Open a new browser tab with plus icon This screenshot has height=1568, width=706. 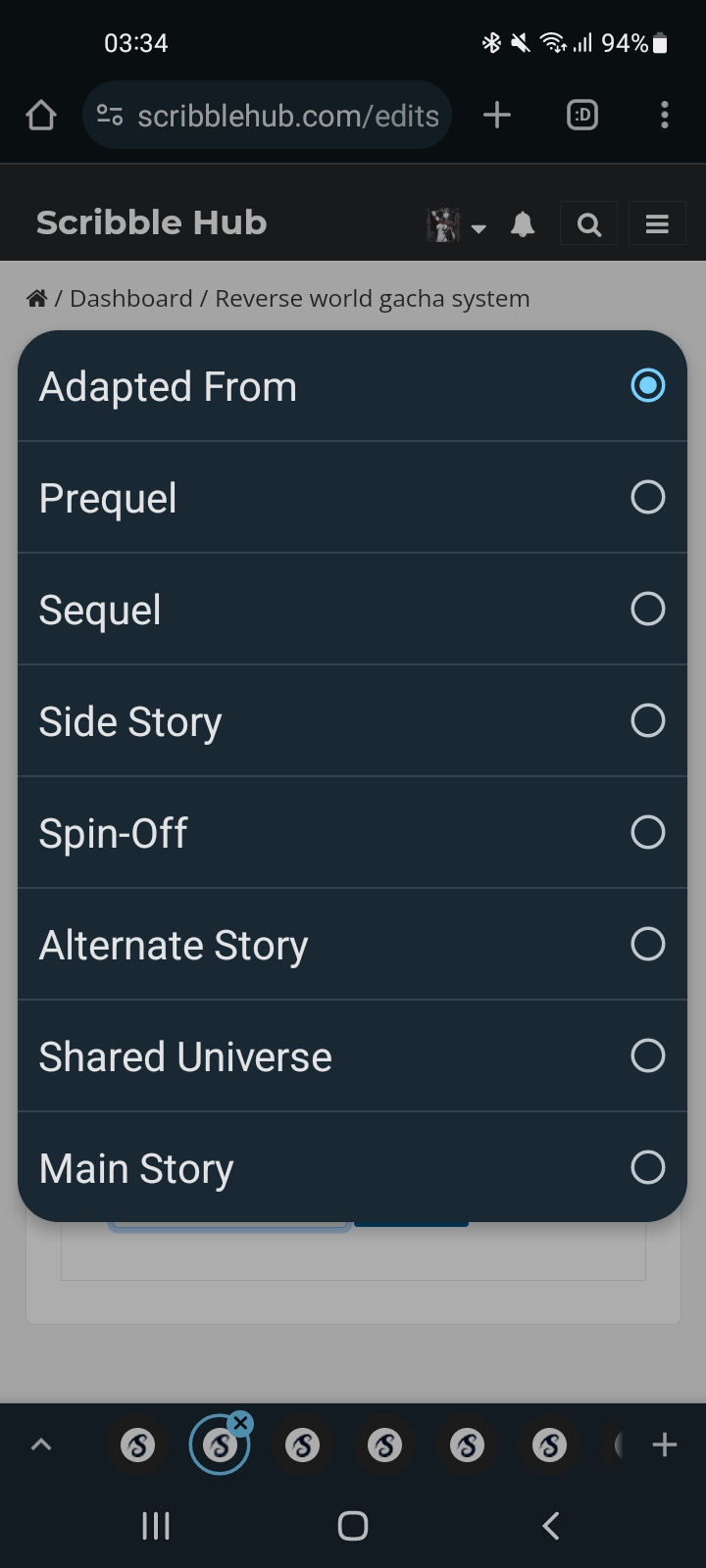click(x=497, y=116)
